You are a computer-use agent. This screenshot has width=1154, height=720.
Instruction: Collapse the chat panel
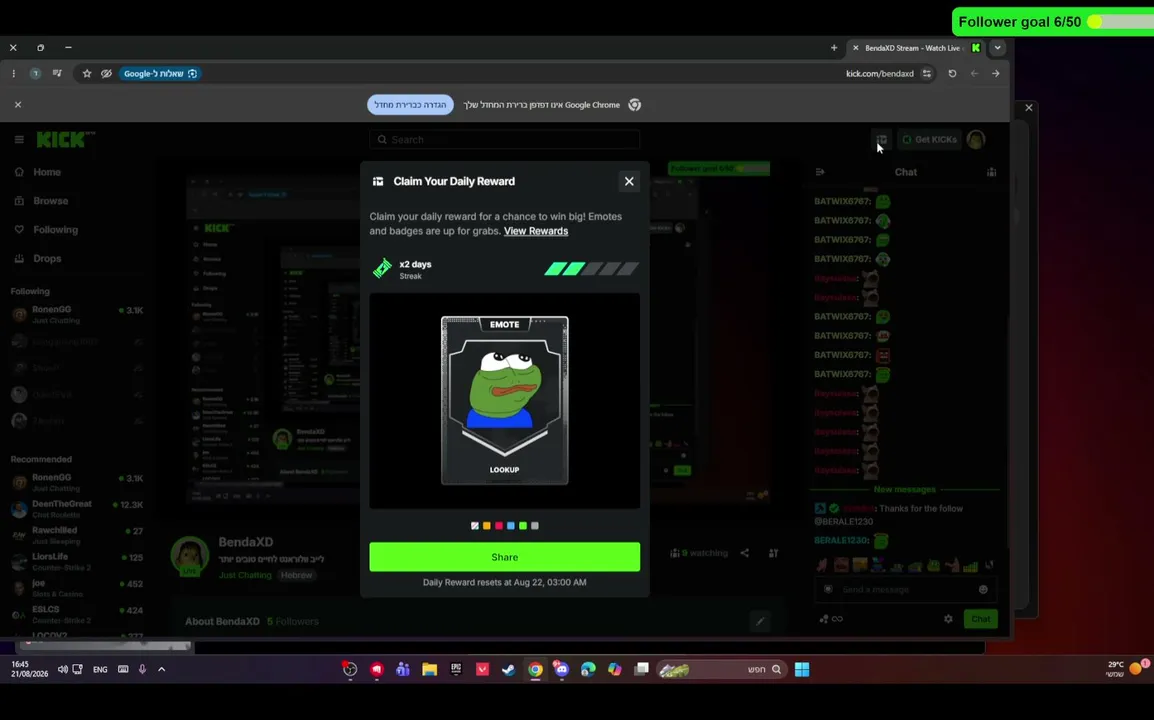pos(820,172)
